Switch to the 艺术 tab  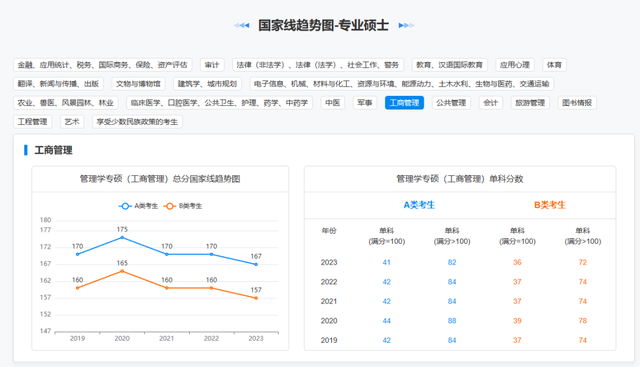72,122
